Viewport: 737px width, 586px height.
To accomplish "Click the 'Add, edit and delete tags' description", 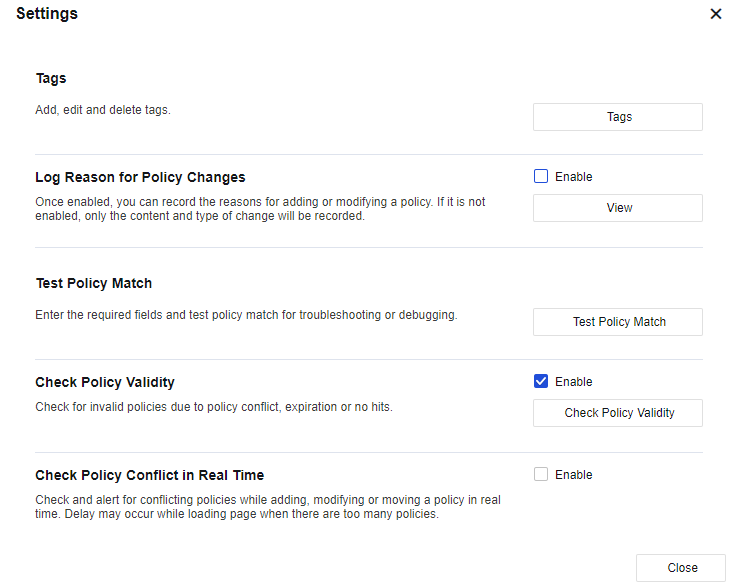I will click(x=103, y=110).
